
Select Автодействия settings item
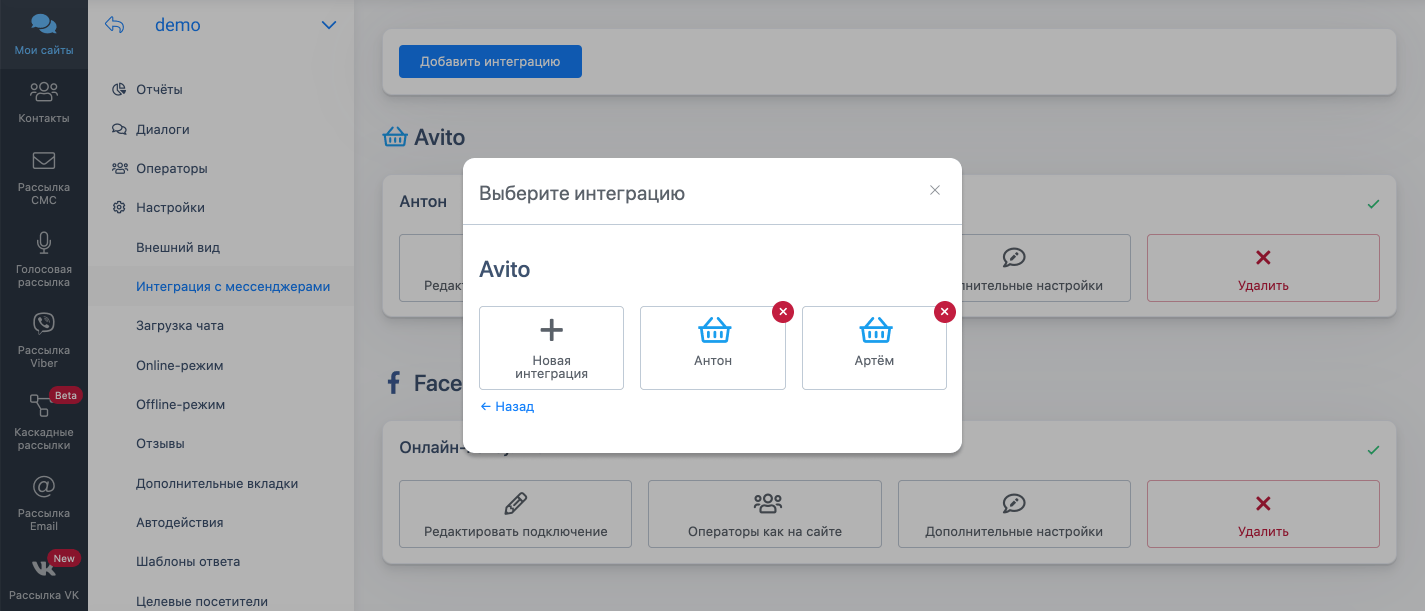(x=180, y=522)
